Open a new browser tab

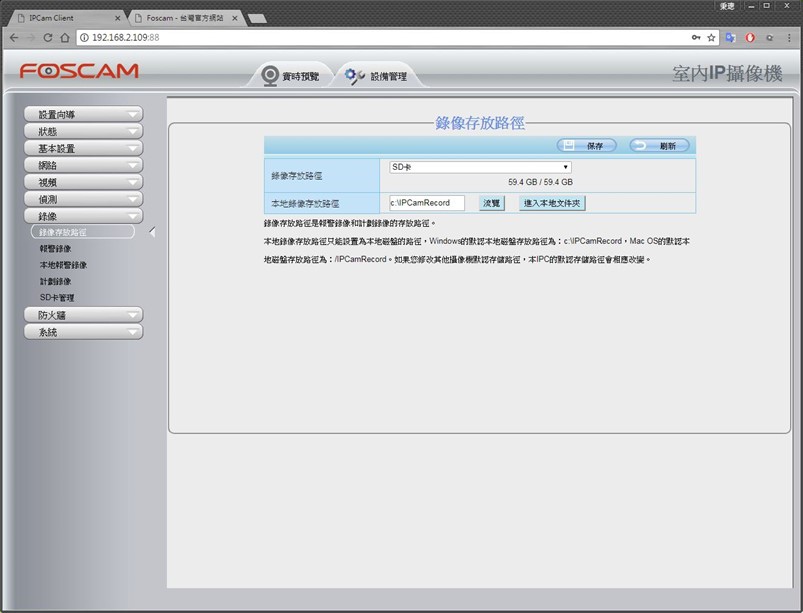point(257,18)
